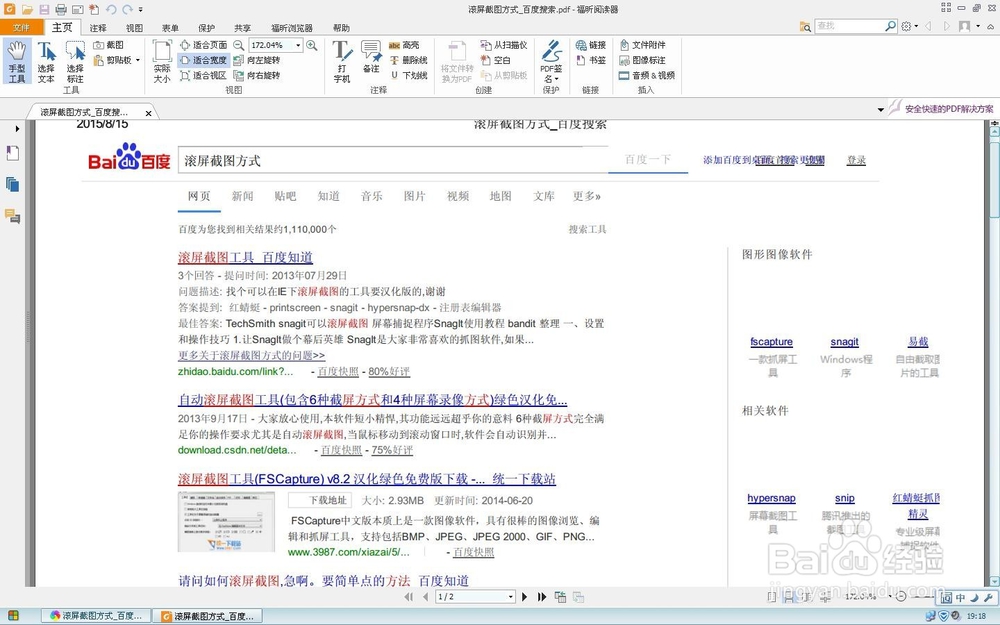Select the Highlight (高亮) tool

tap(404, 45)
